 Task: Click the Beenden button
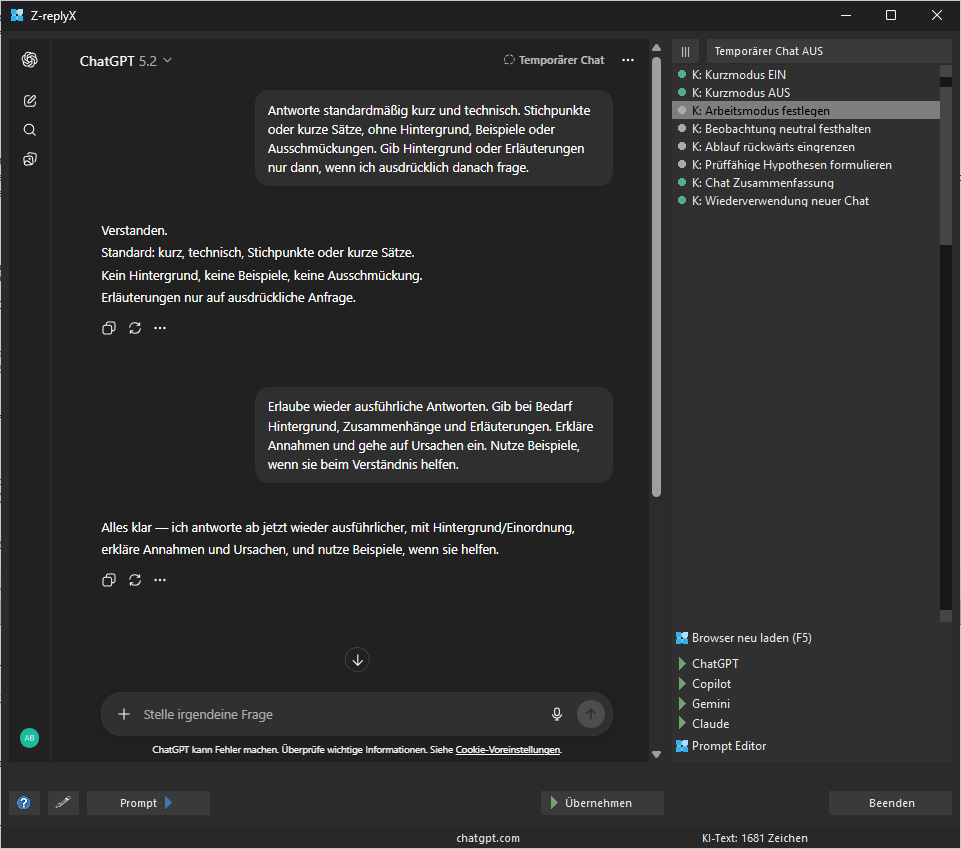coord(890,803)
